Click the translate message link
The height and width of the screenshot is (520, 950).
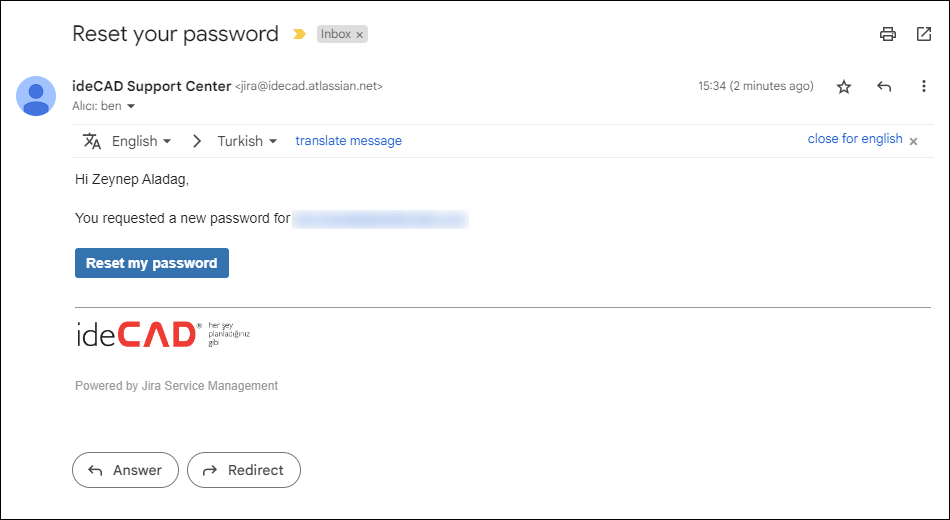348,141
